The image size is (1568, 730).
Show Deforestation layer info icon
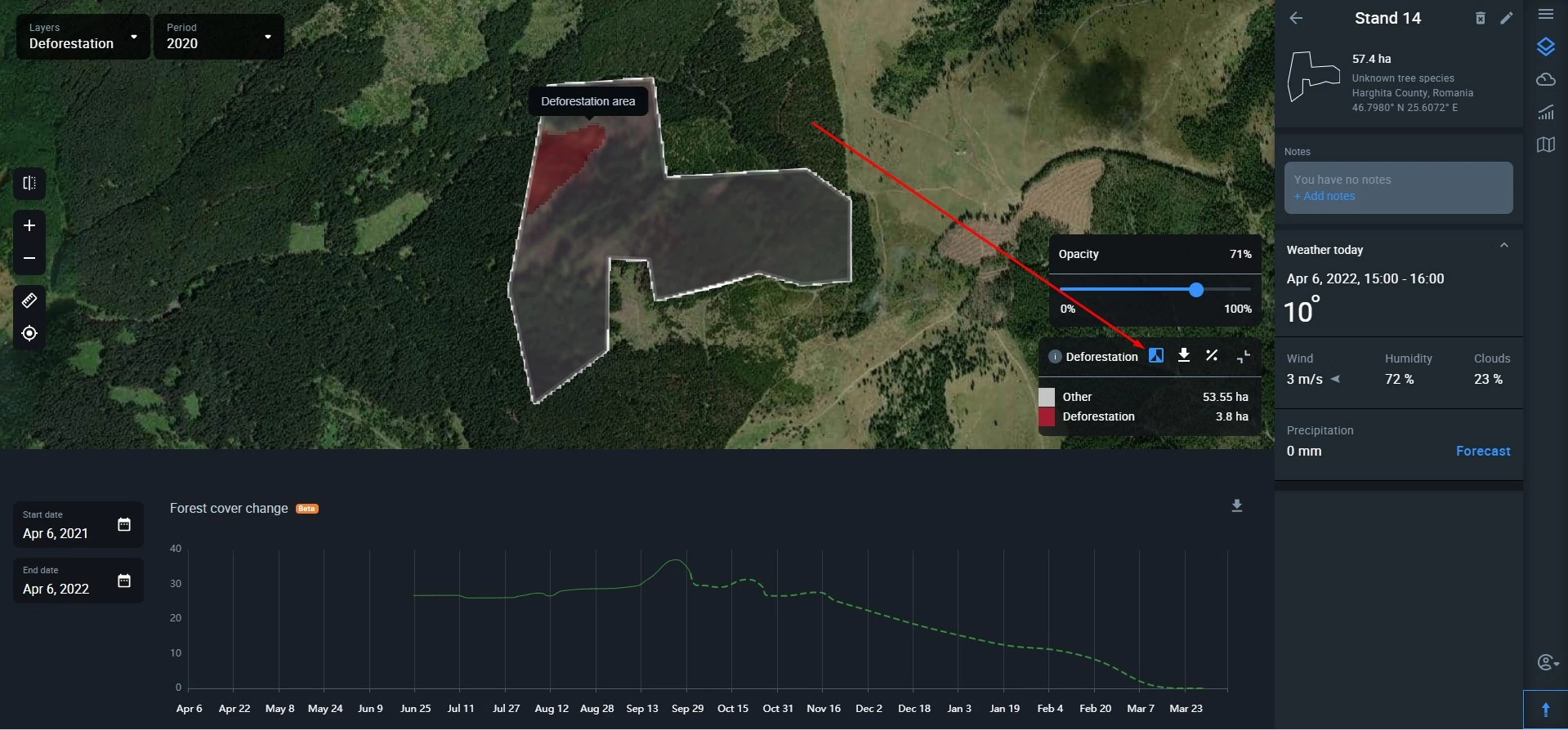click(x=1054, y=357)
